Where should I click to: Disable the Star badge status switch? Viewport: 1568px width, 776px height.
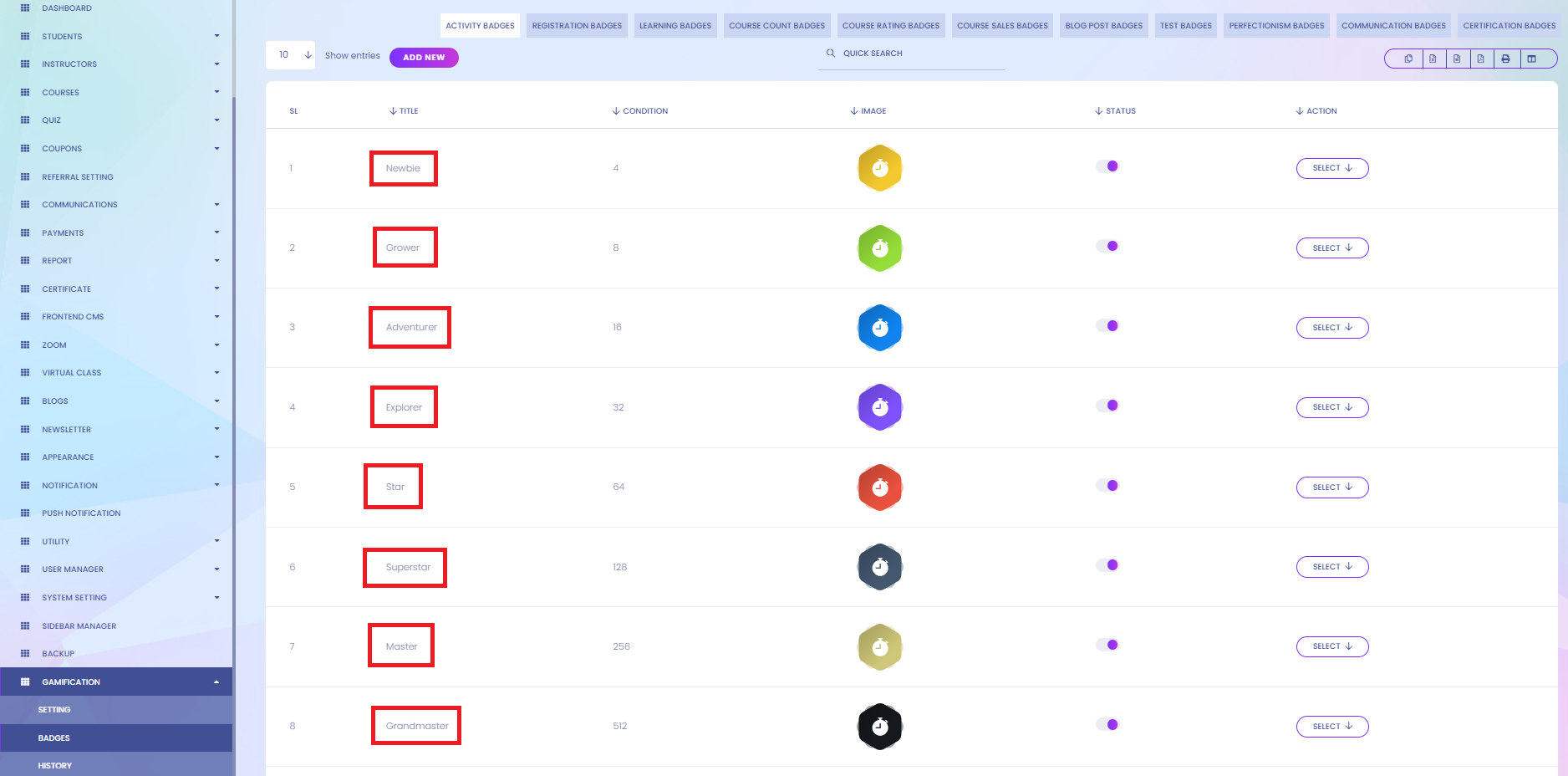(1107, 485)
